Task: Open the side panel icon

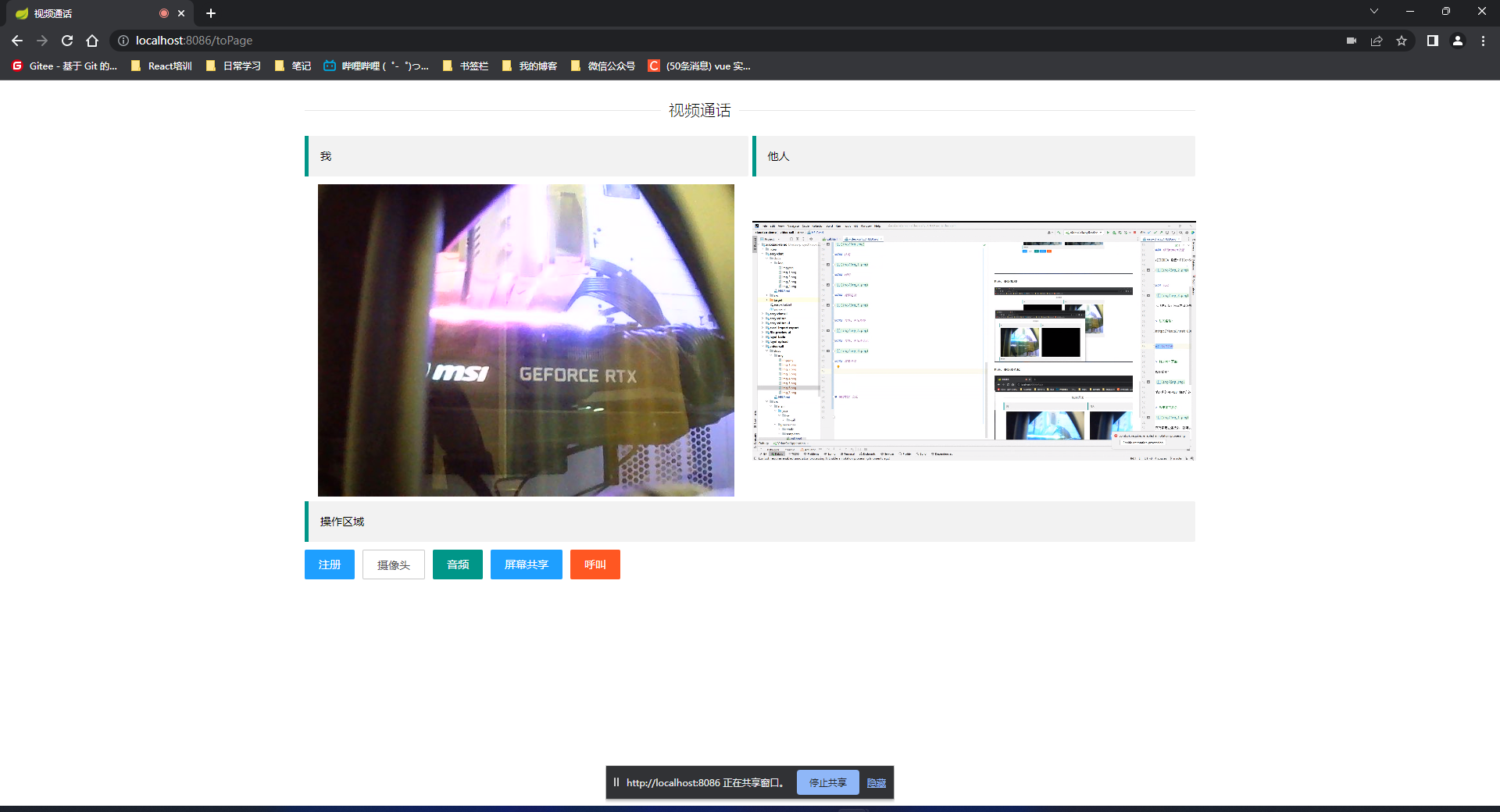Action: coord(1433,41)
